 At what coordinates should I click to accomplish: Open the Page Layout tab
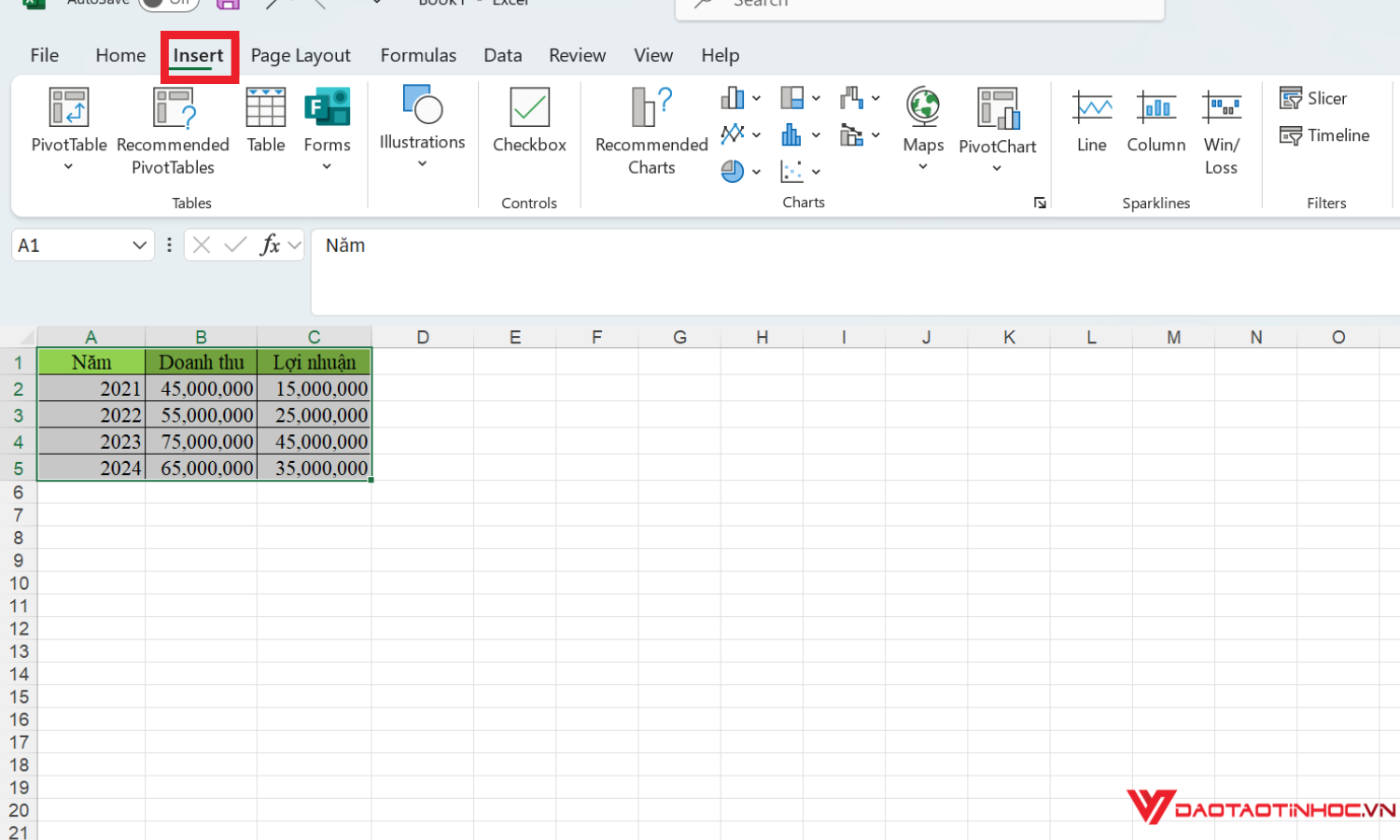click(x=301, y=55)
